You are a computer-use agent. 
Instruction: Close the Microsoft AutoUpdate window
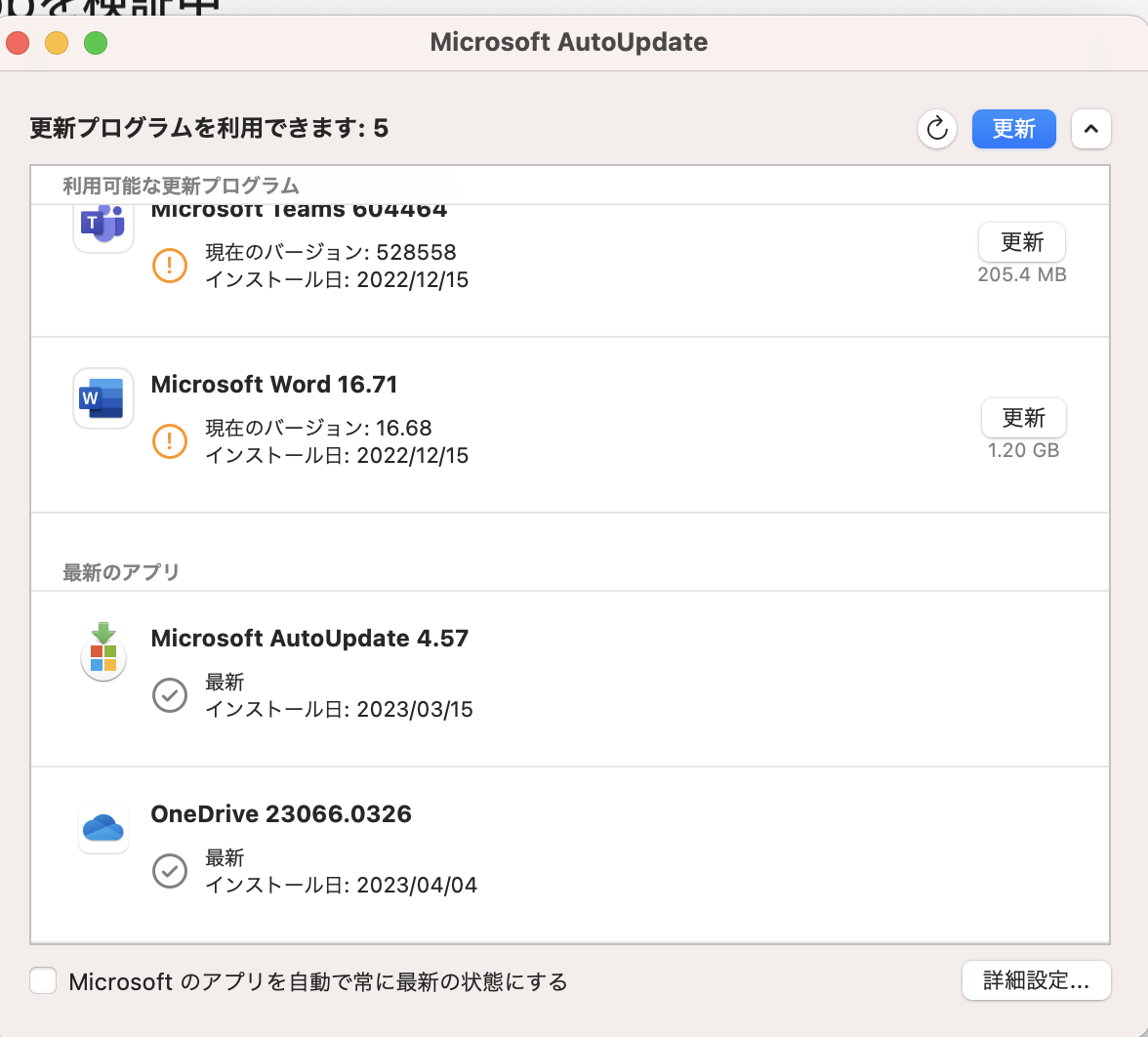pos(18,43)
